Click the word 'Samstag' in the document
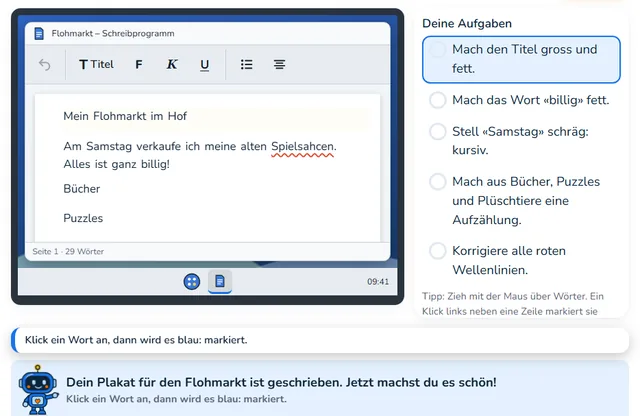Viewport: 640px width, 416px height. coord(109,147)
